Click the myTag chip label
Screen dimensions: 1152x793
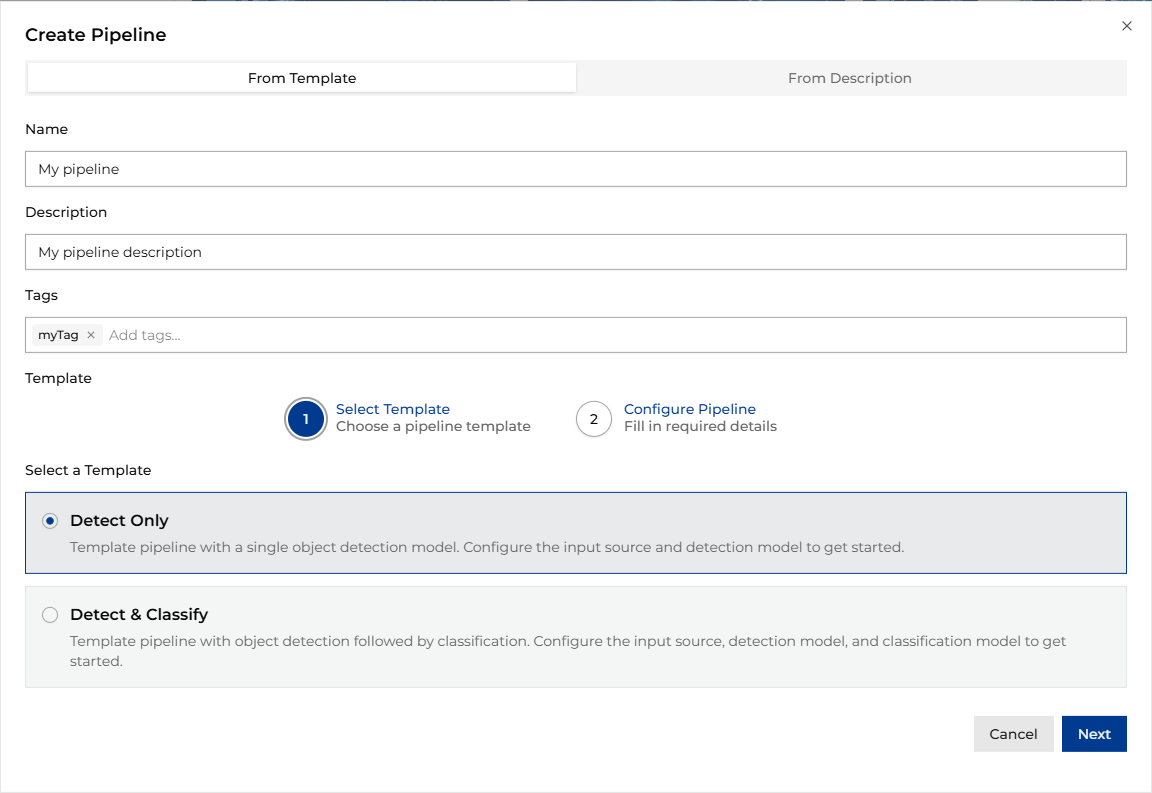coord(58,335)
